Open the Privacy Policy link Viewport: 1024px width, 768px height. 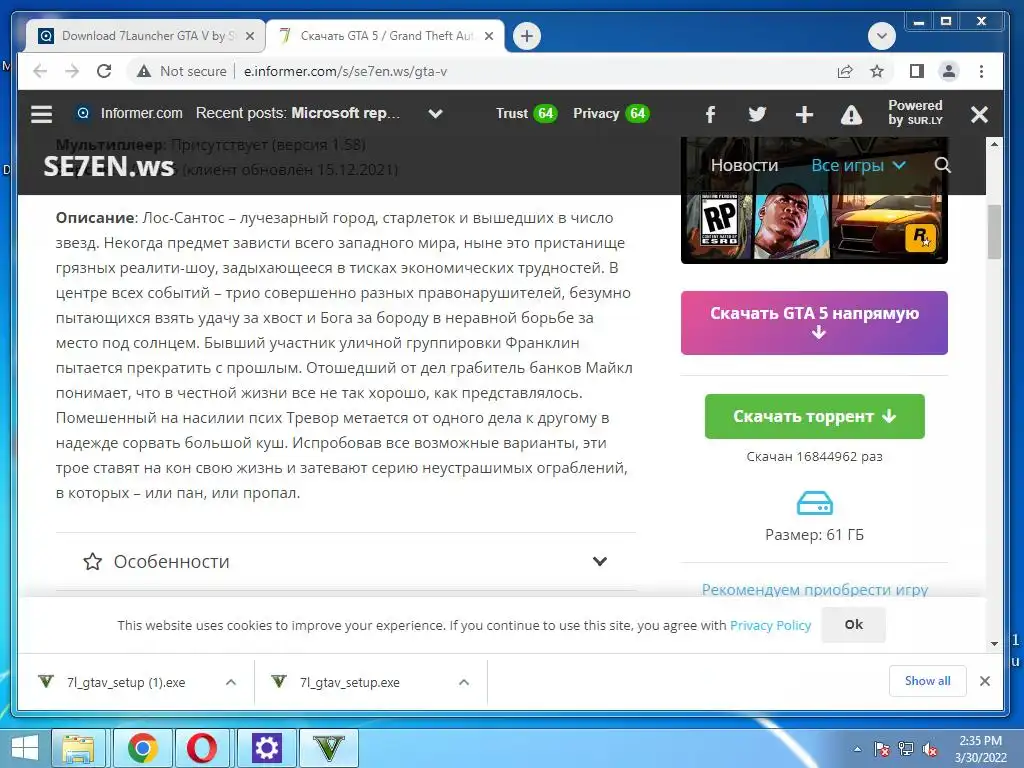(770, 625)
